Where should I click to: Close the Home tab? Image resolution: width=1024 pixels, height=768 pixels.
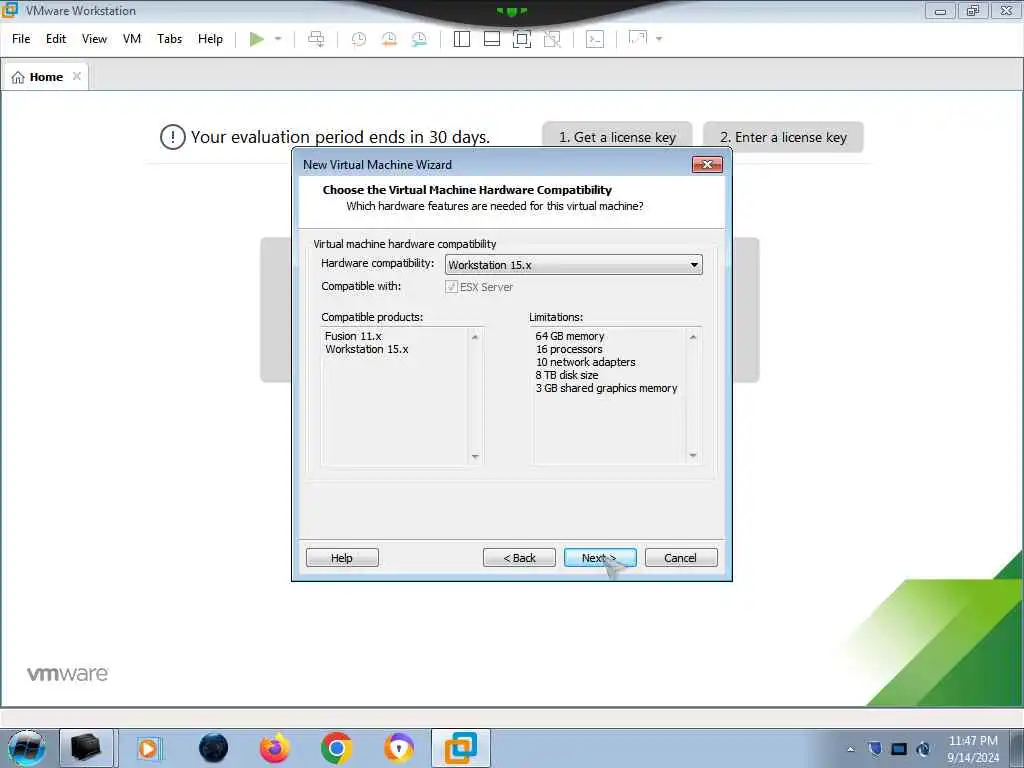(76, 76)
